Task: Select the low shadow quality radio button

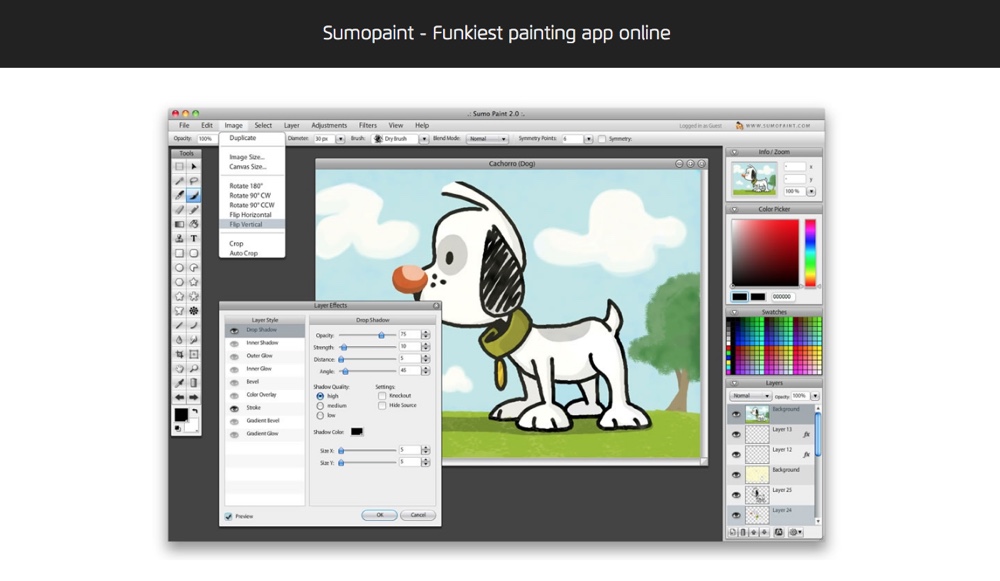Action: (320, 415)
